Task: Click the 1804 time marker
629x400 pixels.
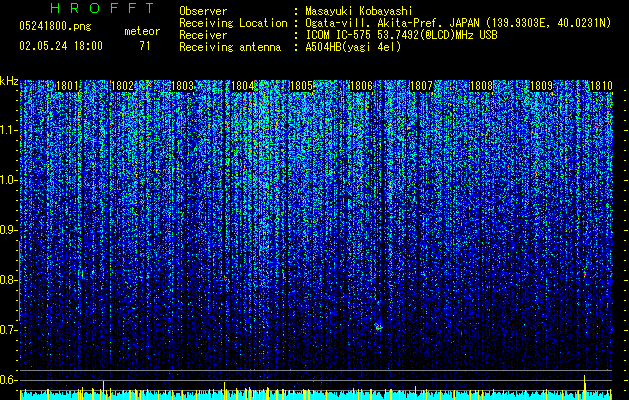Action: (x=243, y=86)
